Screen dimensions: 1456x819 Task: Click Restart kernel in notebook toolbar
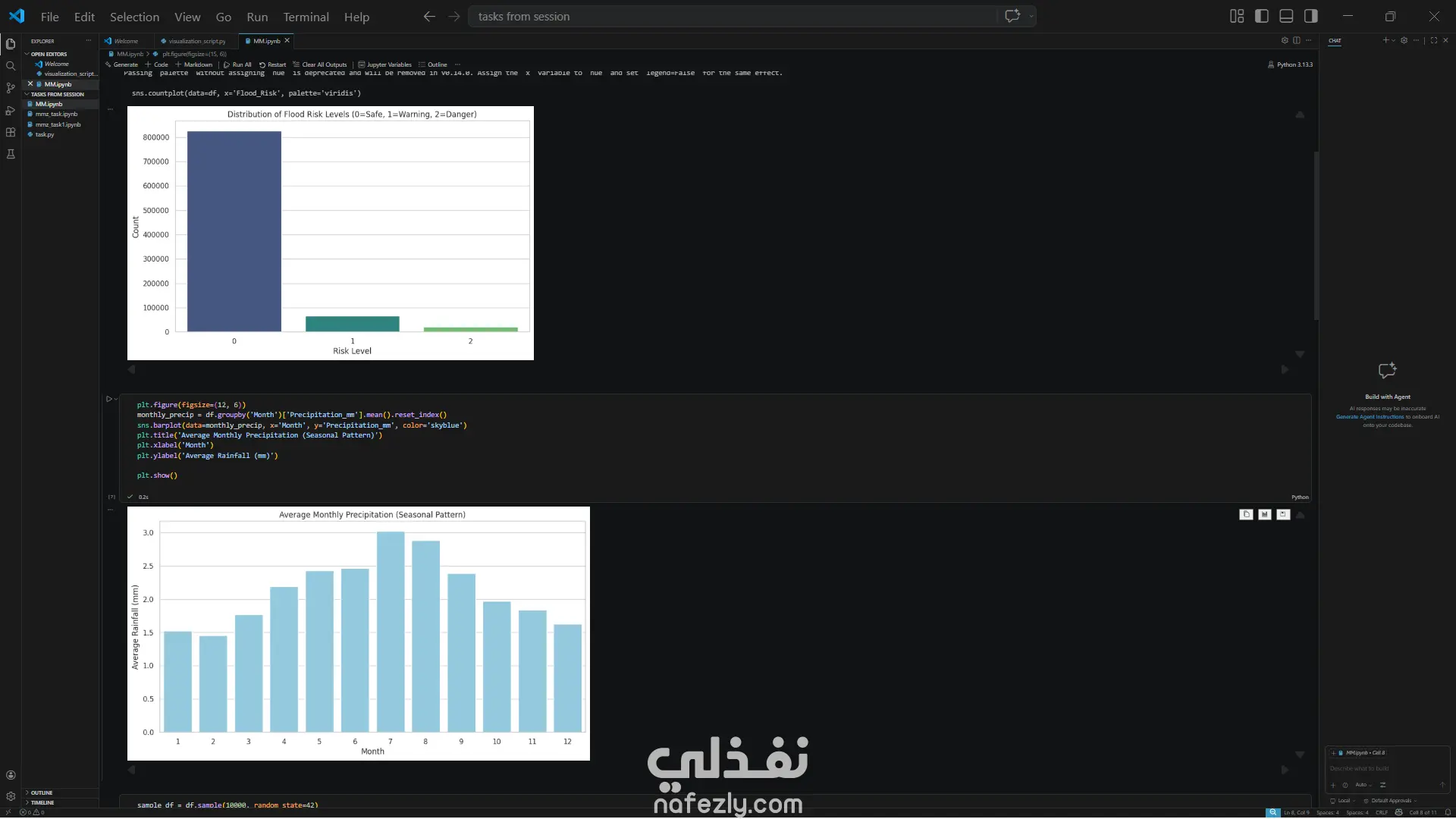(x=273, y=64)
